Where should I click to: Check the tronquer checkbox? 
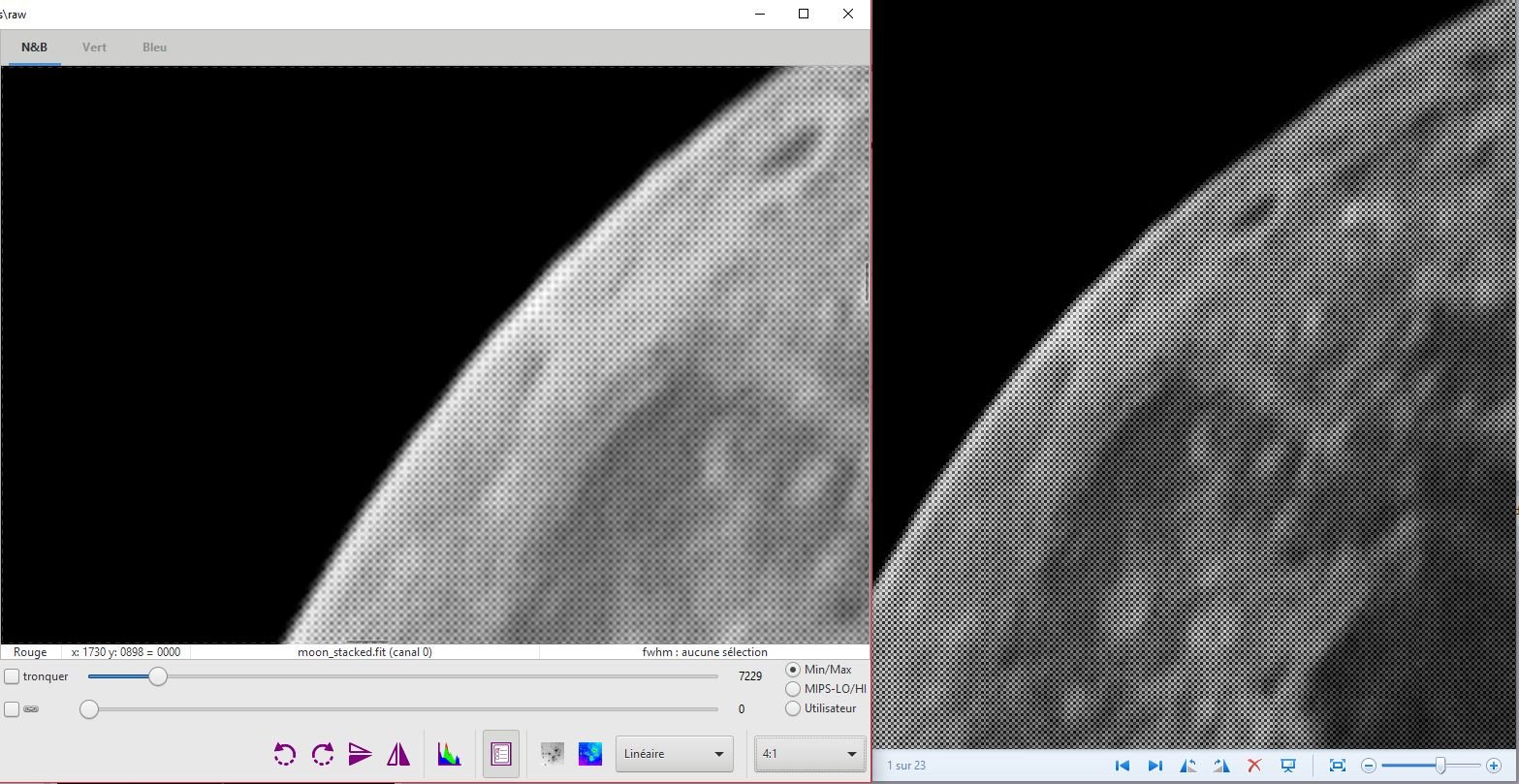click(x=12, y=676)
